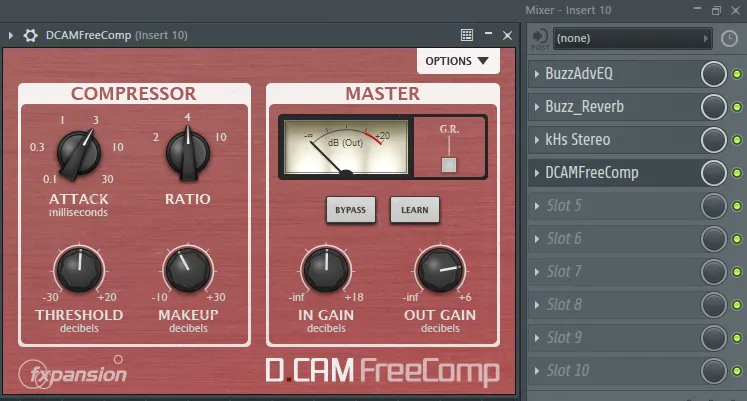Image resolution: width=747 pixels, height=401 pixels.
Task: Toggle POST routing icon in mixer
Action: (540, 39)
